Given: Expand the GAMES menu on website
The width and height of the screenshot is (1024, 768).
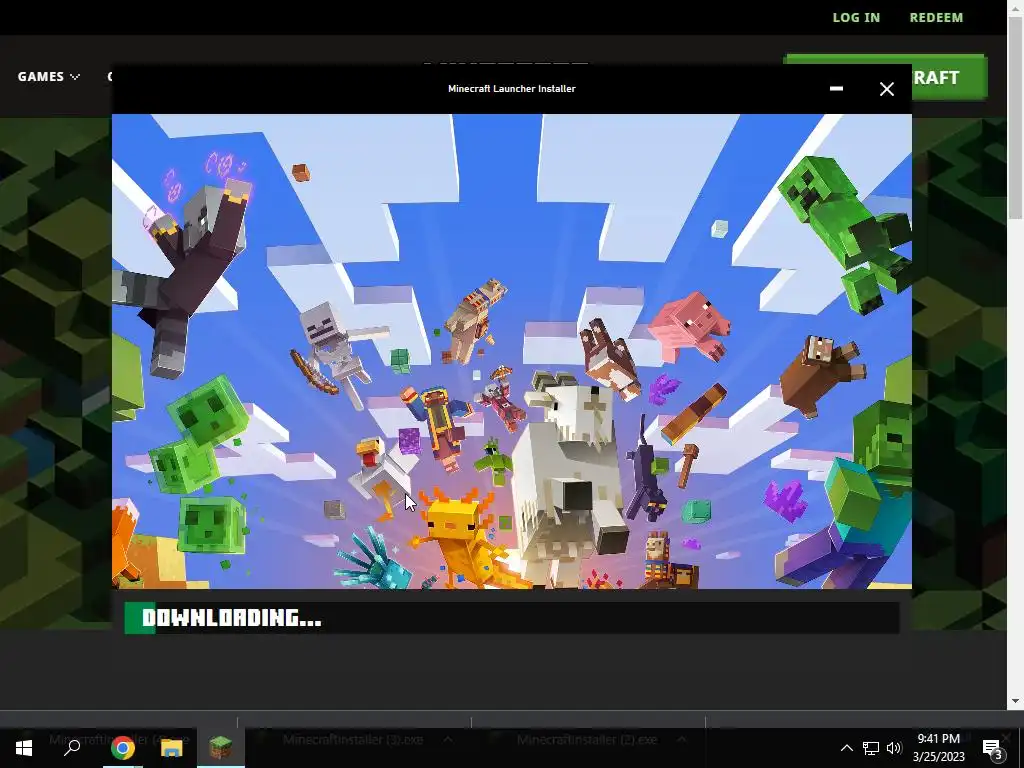Looking at the screenshot, I should pyautogui.click(x=48, y=76).
